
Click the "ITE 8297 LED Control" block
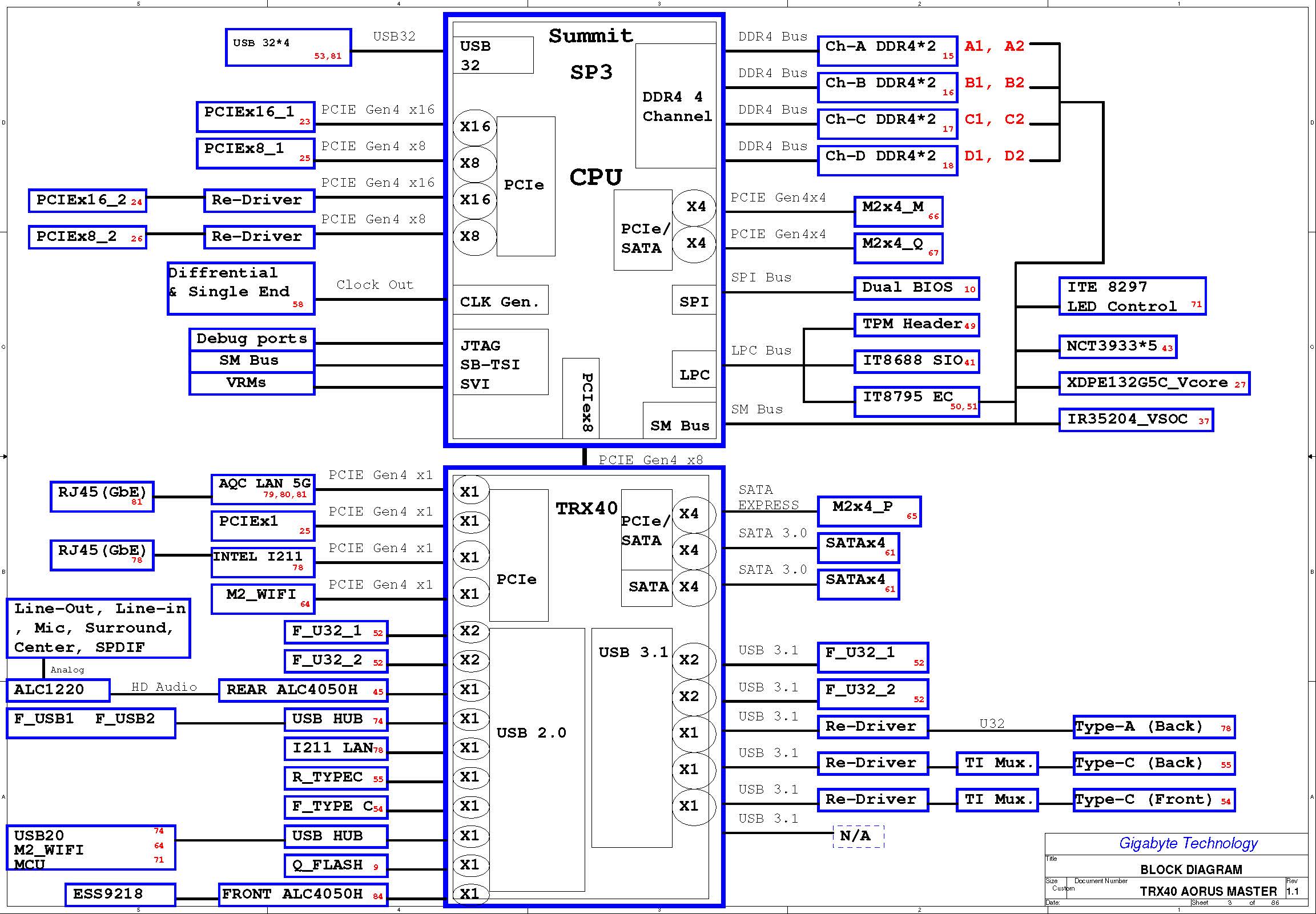pyautogui.click(x=1133, y=296)
